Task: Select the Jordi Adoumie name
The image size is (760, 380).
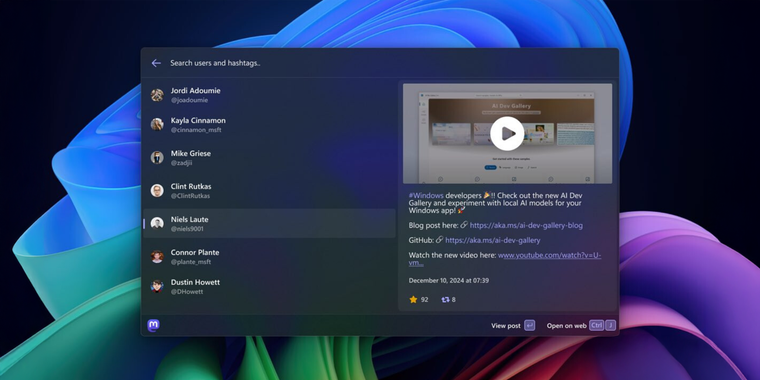Action: (x=195, y=91)
